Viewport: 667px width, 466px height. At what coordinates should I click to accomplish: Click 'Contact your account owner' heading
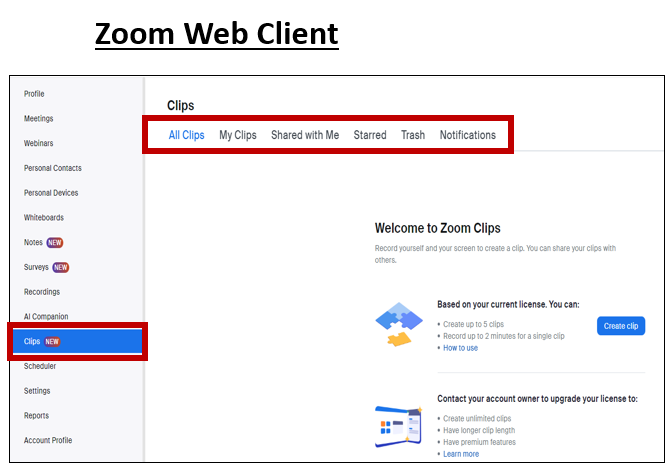point(537,399)
